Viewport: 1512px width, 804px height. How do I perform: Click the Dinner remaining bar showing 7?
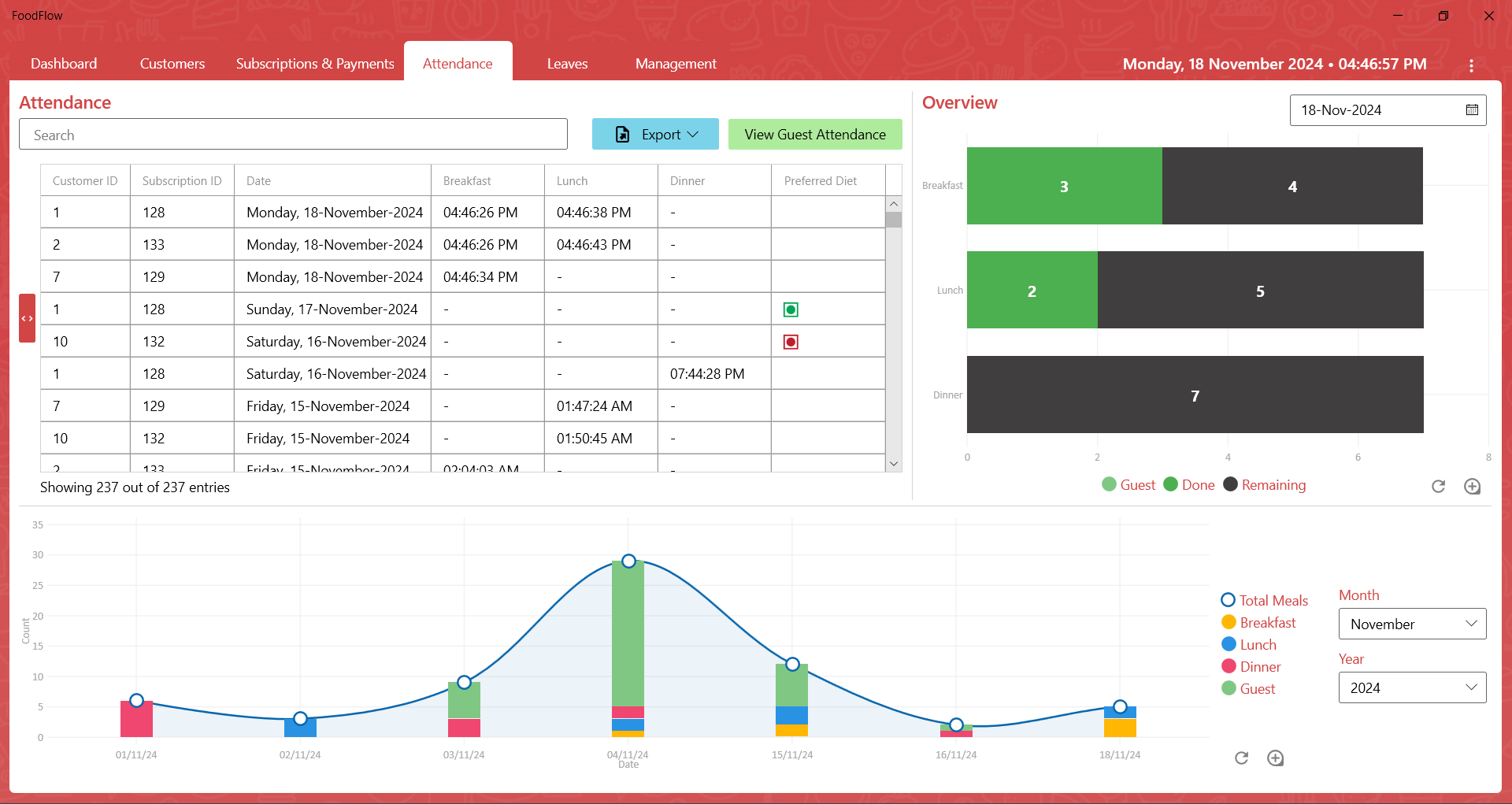point(1195,395)
